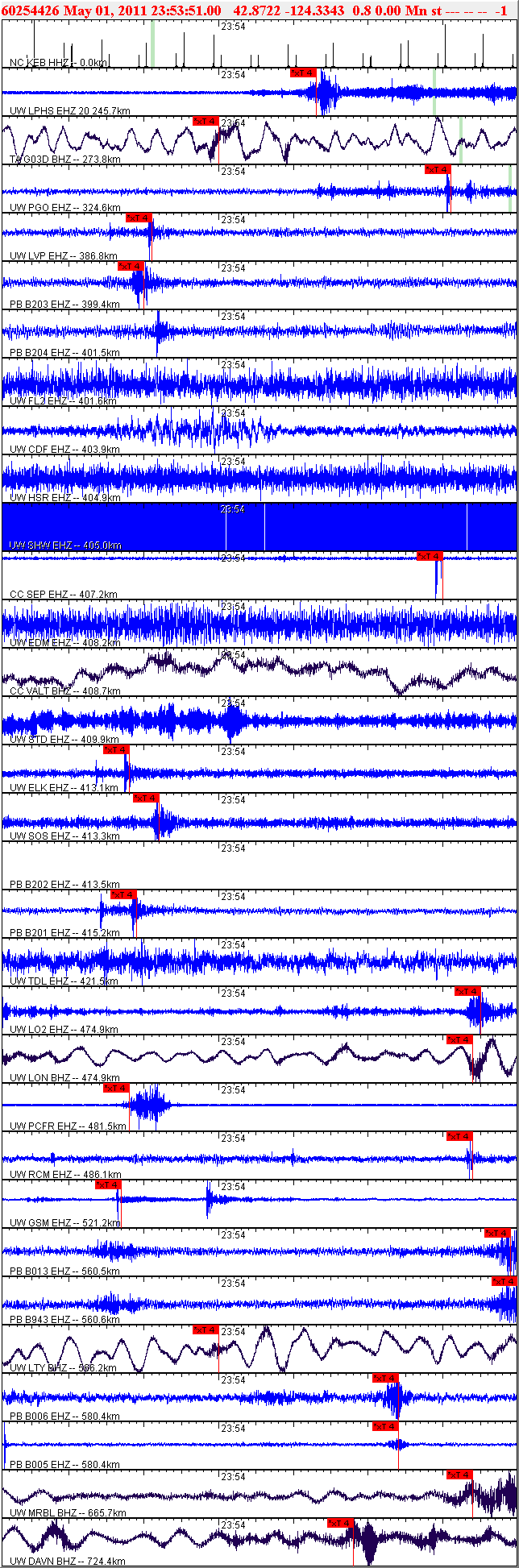The image size is (519, 1568).
Task: Select the empty PB B202 EHZ trace panel
Action: (x=259, y=865)
